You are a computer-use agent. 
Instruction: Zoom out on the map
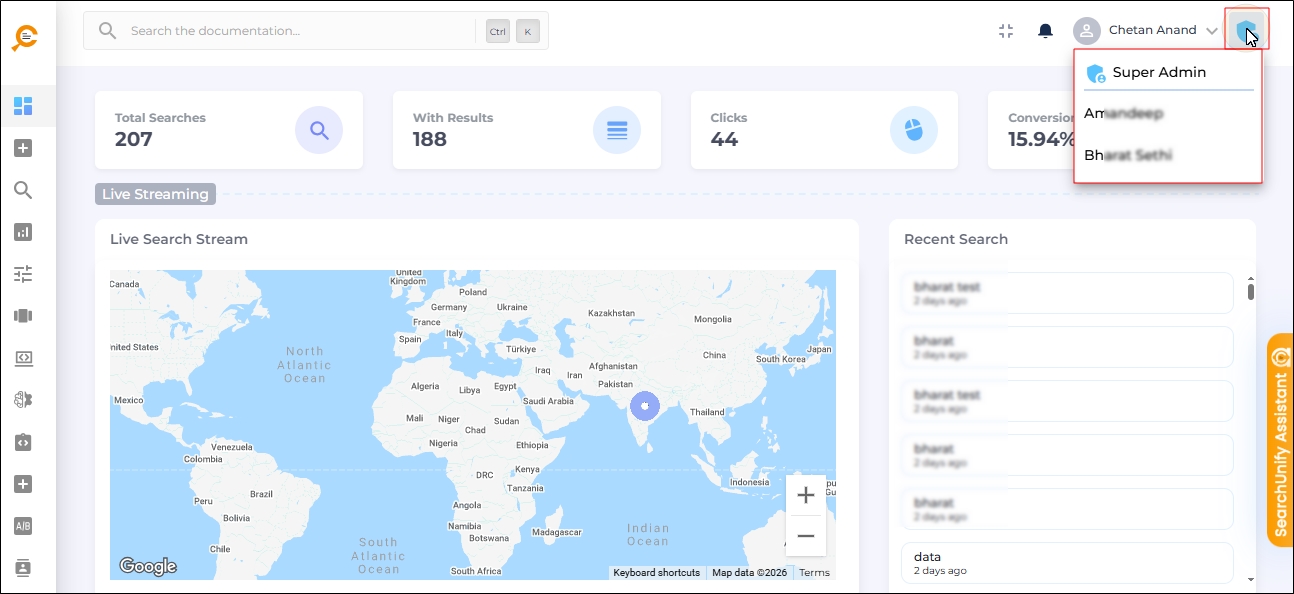point(805,537)
